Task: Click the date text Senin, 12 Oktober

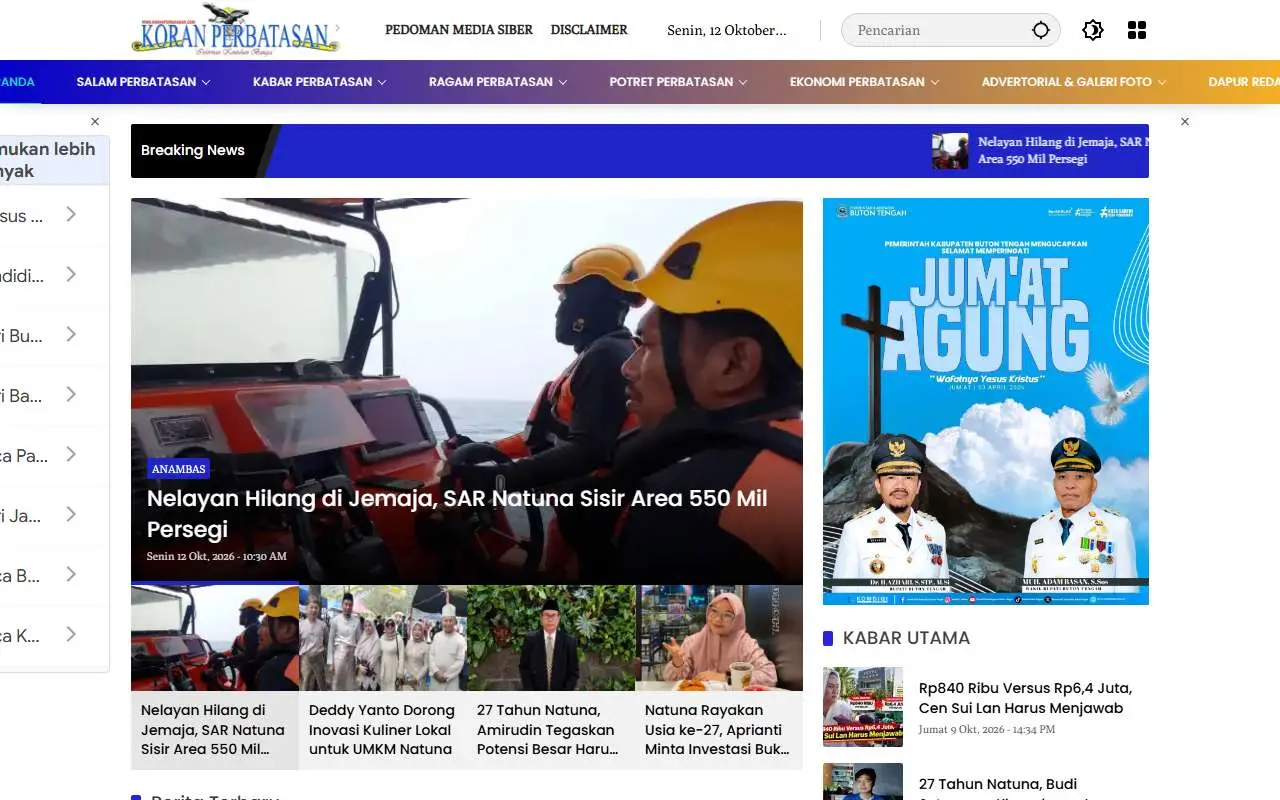Action: [x=727, y=30]
